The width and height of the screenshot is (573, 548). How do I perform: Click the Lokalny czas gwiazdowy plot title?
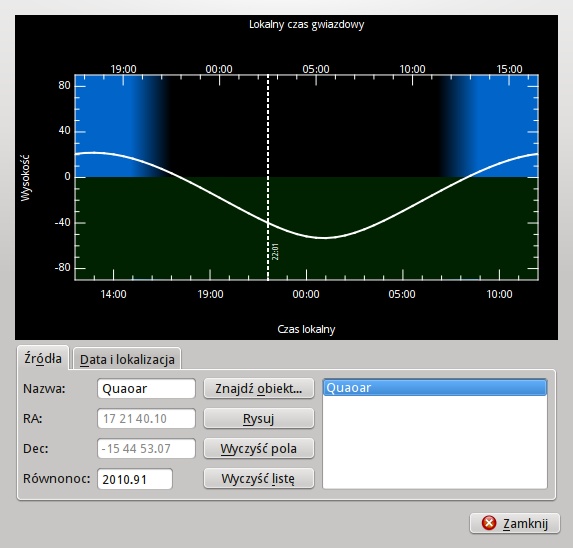[307, 24]
